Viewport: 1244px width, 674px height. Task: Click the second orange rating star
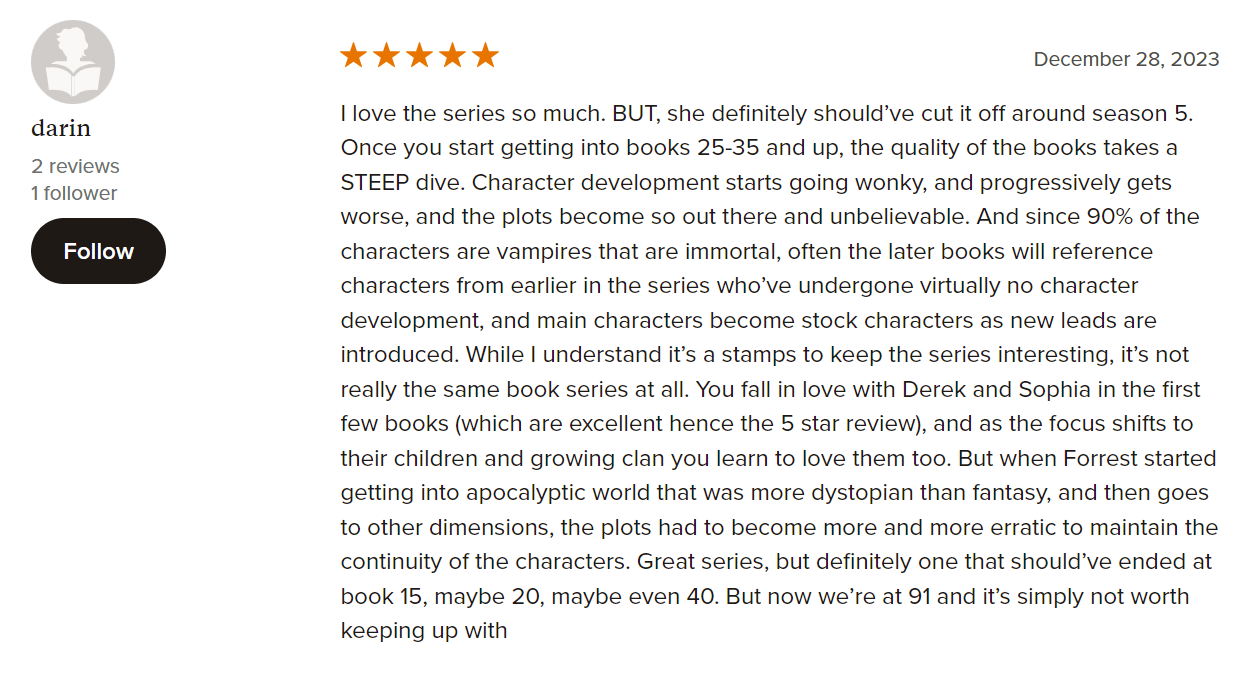point(386,56)
